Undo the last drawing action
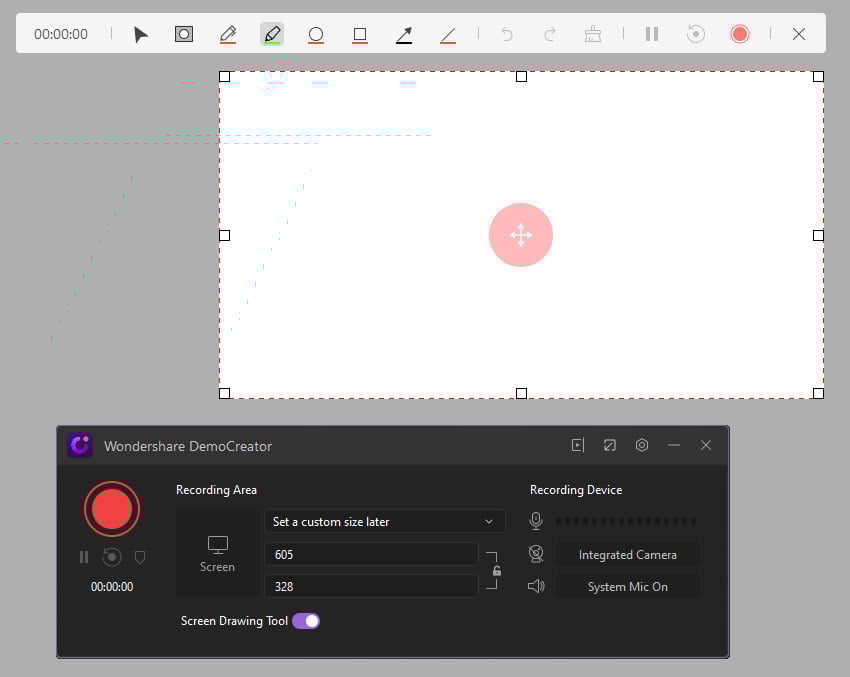Screen dimensions: 850x677 coord(506,34)
